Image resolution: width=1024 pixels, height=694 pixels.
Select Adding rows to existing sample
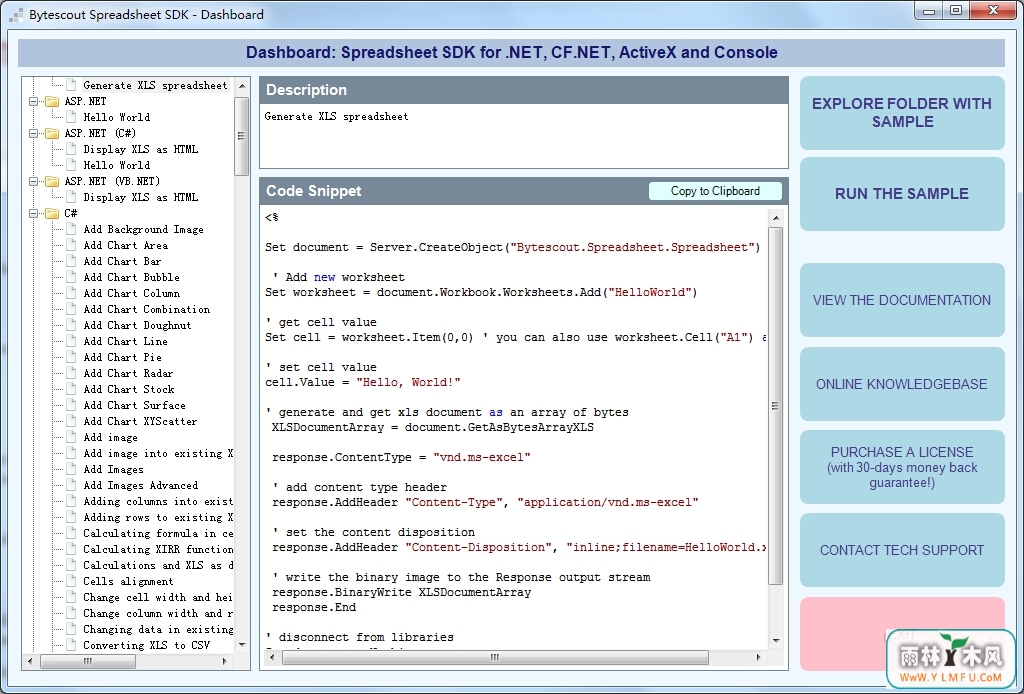157,517
